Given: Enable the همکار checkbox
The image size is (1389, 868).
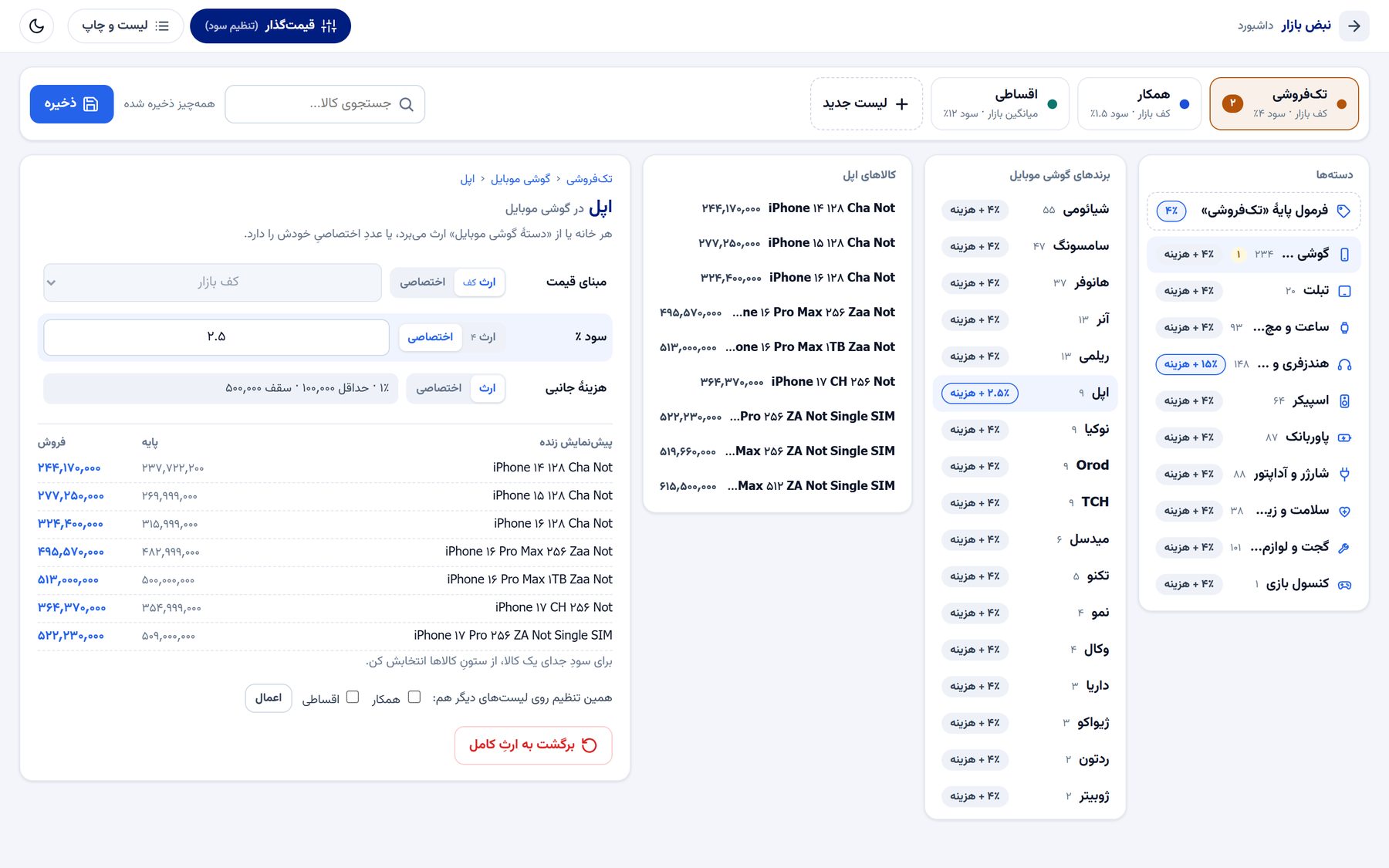Looking at the screenshot, I should coord(414,697).
